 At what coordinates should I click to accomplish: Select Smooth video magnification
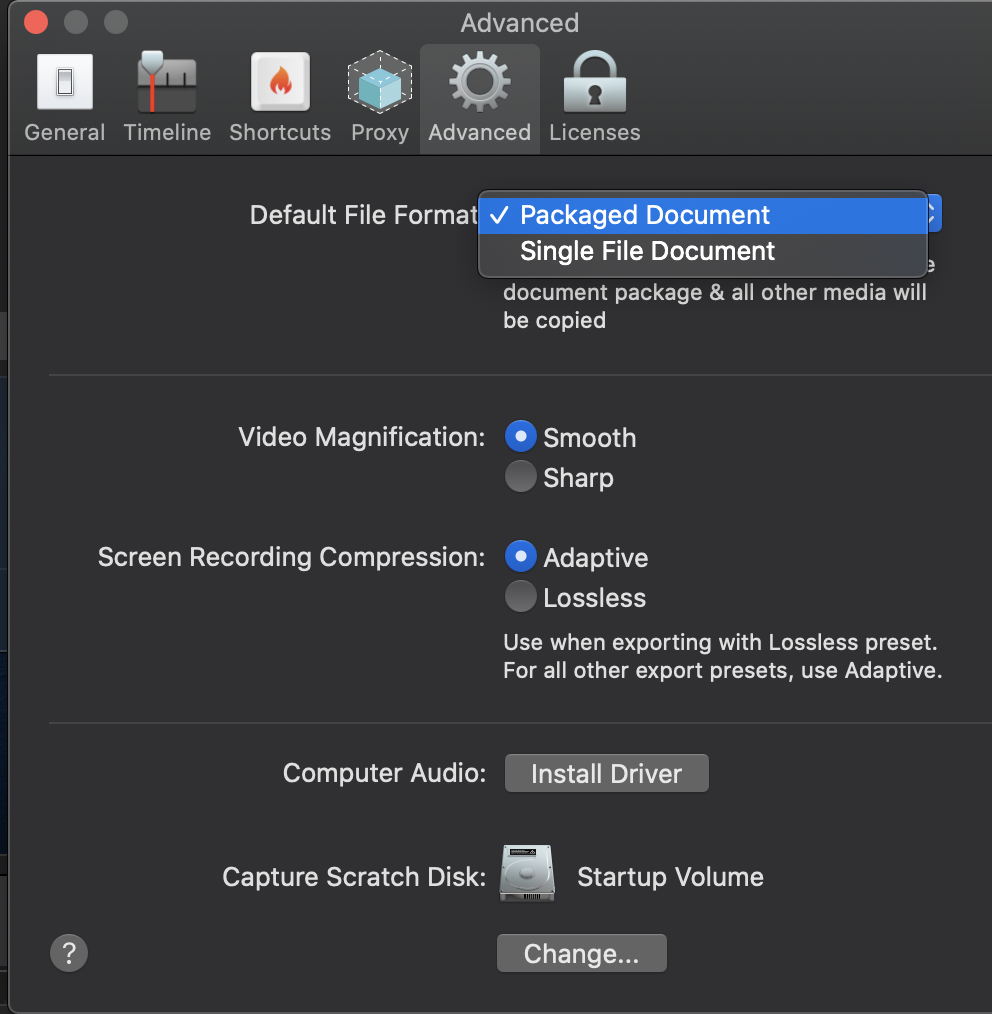click(x=521, y=437)
